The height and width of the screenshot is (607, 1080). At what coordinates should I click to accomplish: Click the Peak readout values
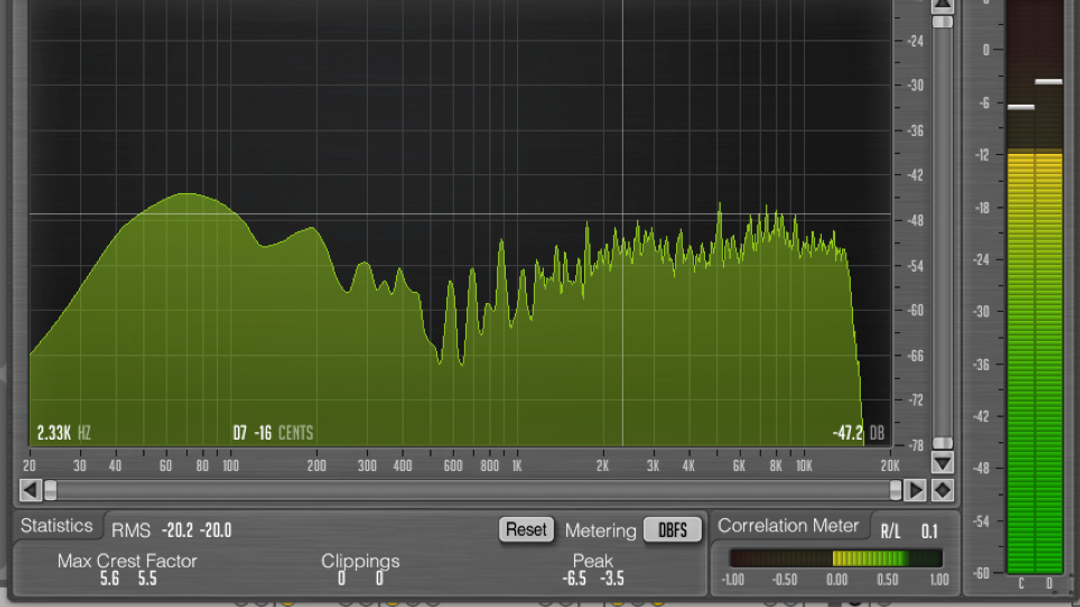593,579
